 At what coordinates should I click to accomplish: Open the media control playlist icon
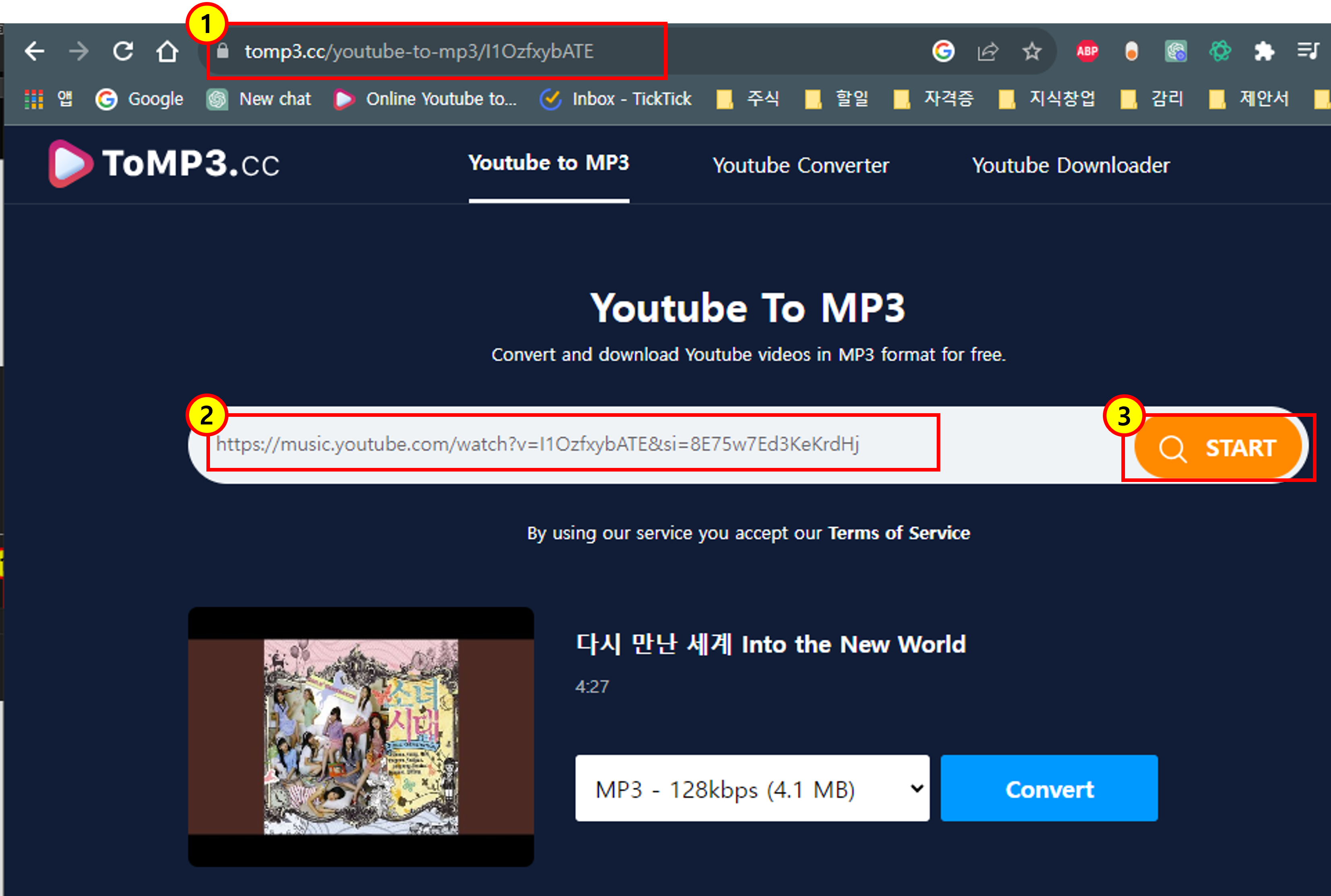pyautogui.click(x=1308, y=51)
